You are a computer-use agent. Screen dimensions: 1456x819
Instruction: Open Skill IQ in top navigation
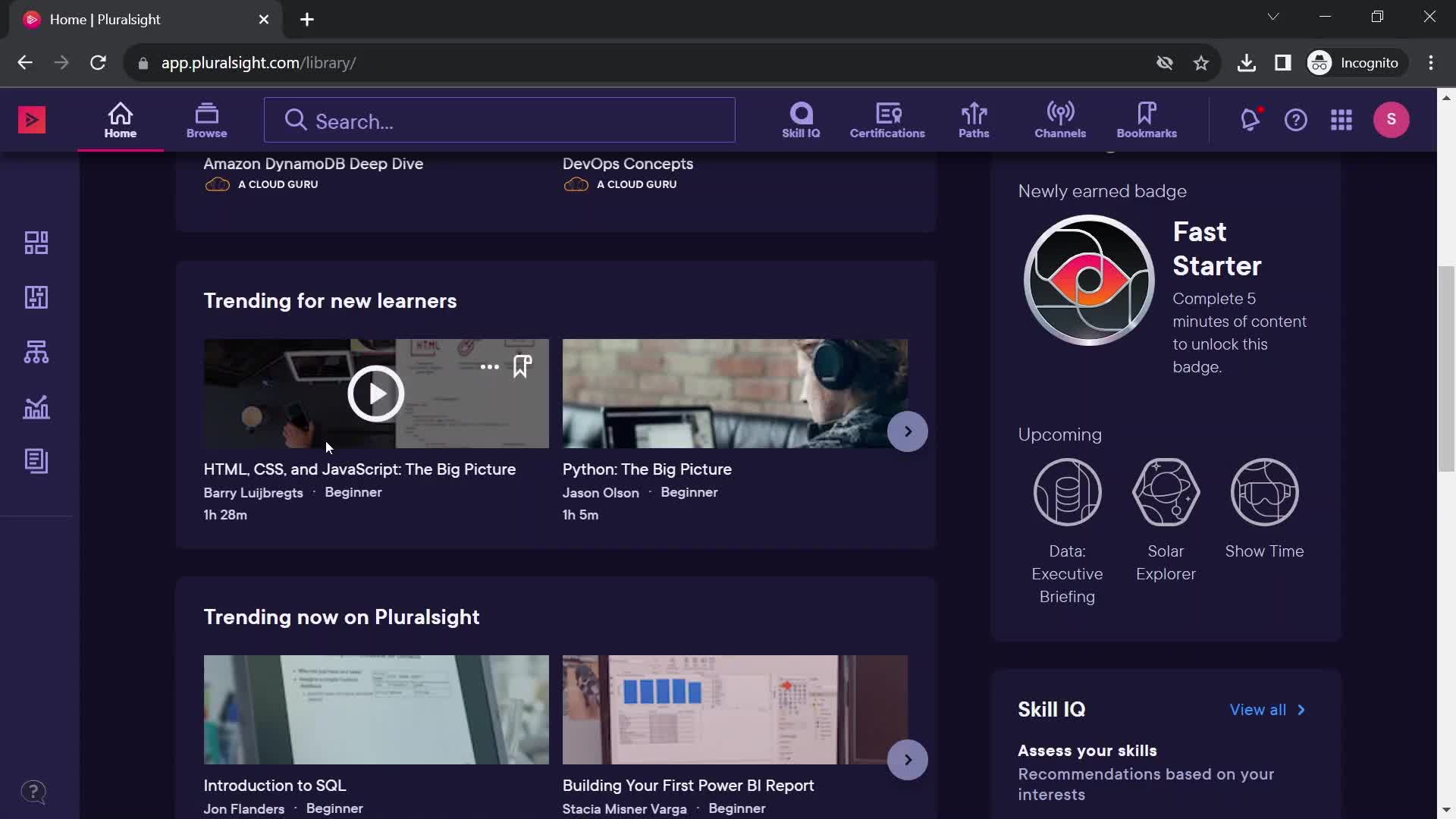tap(801, 121)
